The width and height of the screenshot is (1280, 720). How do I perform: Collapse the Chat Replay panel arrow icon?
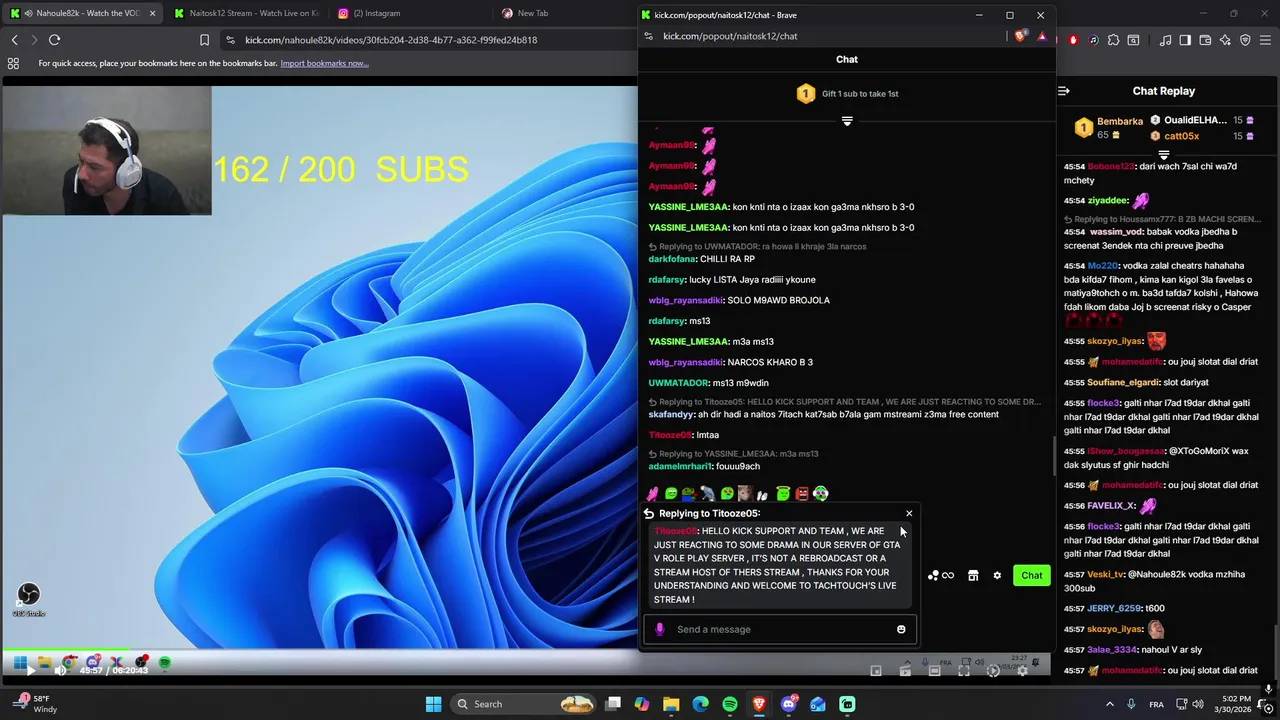click(1064, 91)
